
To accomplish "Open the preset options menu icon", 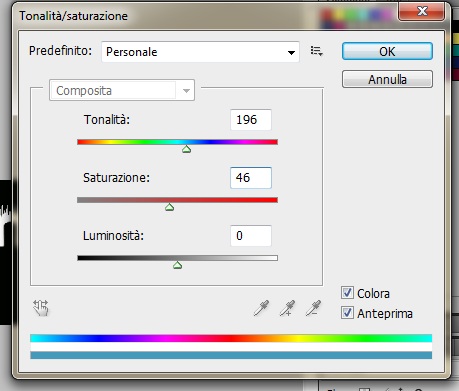I will point(316,51).
